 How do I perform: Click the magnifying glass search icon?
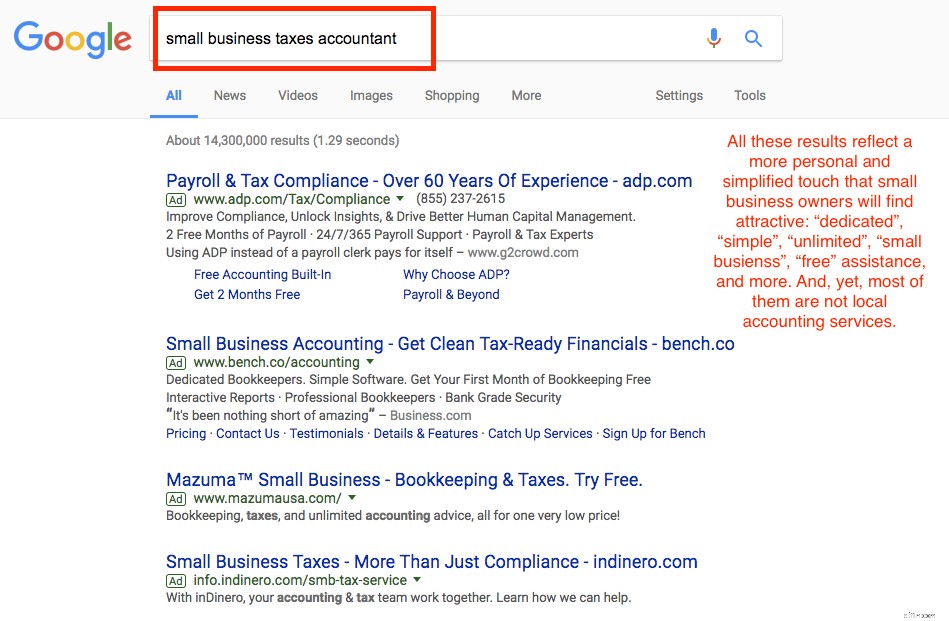pyautogui.click(x=752, y=37)
